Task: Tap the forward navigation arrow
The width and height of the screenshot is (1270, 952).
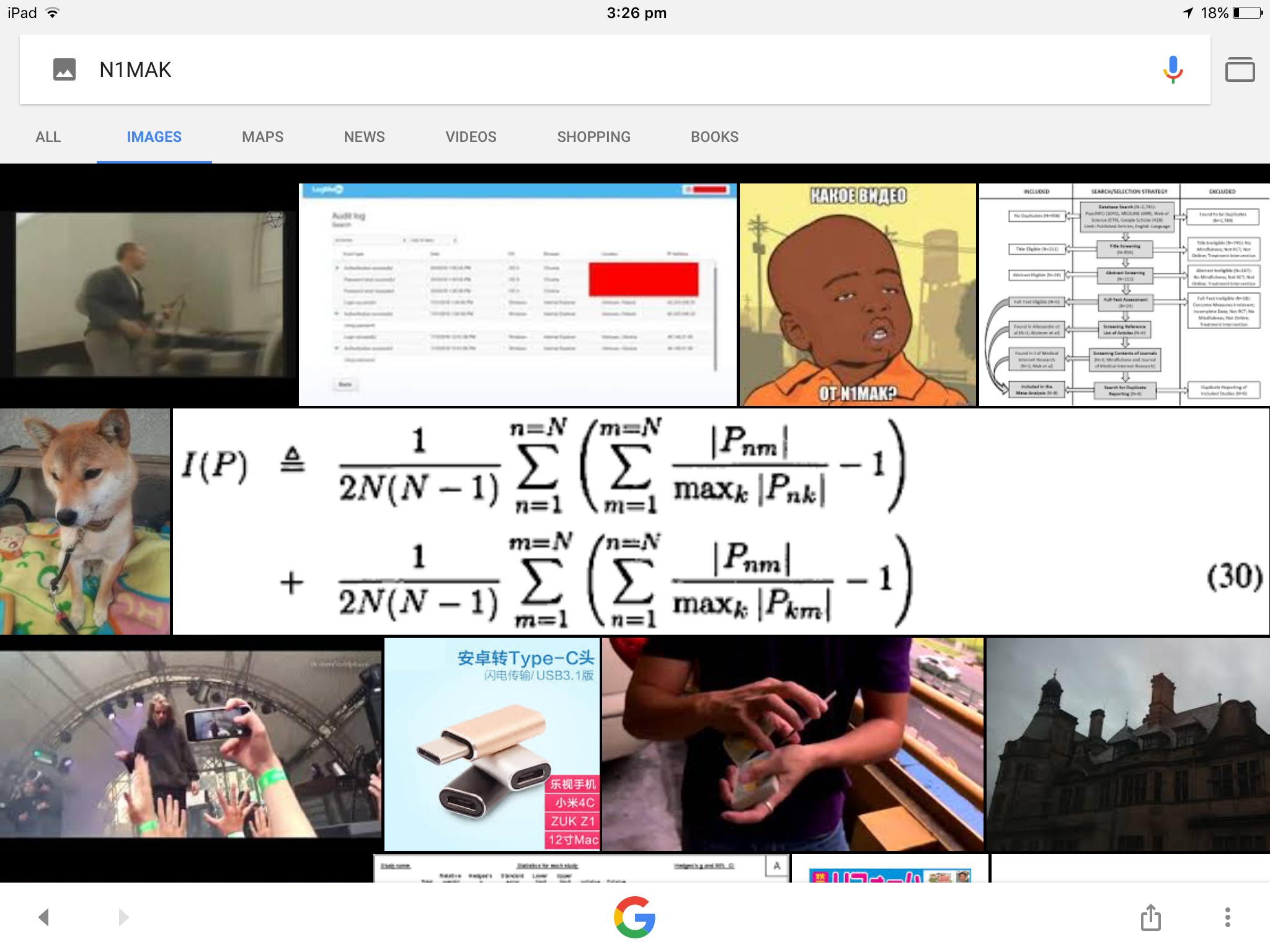Action: pyautogui.click(x=123, y=917)
